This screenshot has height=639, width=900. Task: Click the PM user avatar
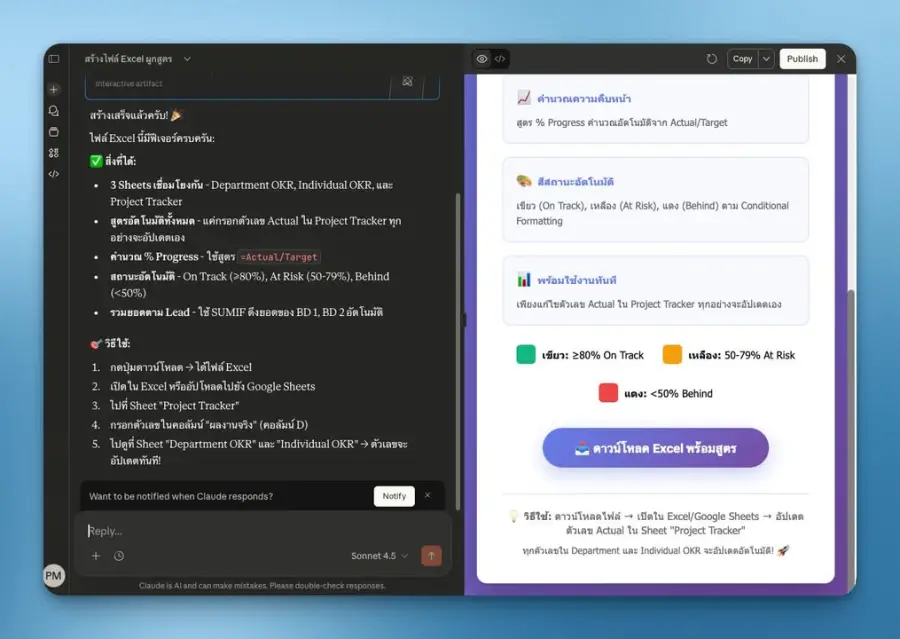tap(53, 575)
